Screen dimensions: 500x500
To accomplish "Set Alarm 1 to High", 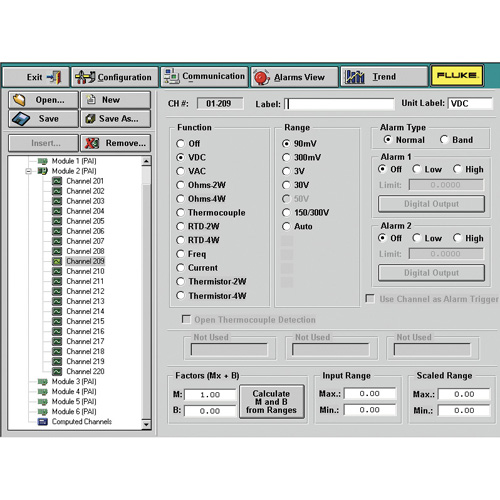I will [457, 169].
